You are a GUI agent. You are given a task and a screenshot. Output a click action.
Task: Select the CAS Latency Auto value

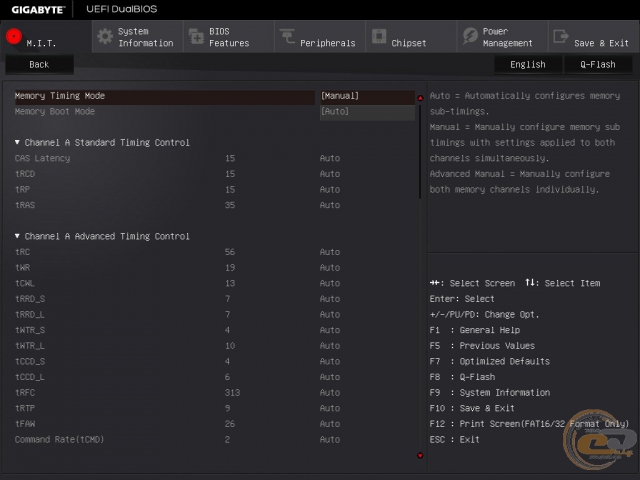pos(330,158)
